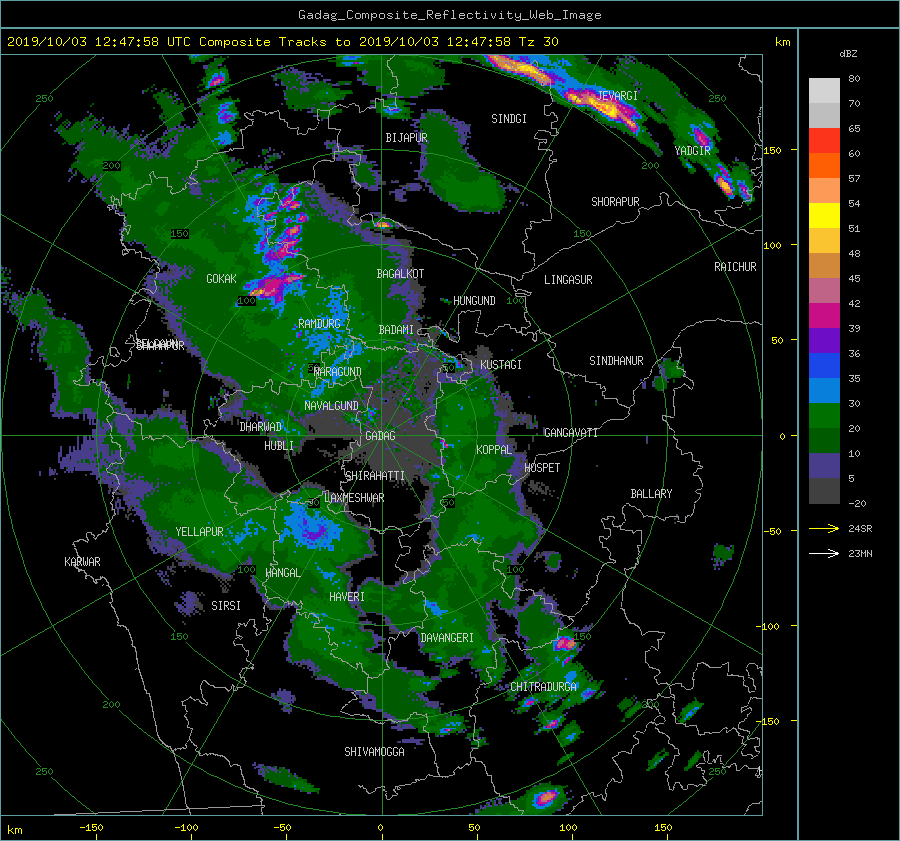This screenshot has height=841, width=900.
Task: Click the dBZ legend heading
Action: click(848, 54)
